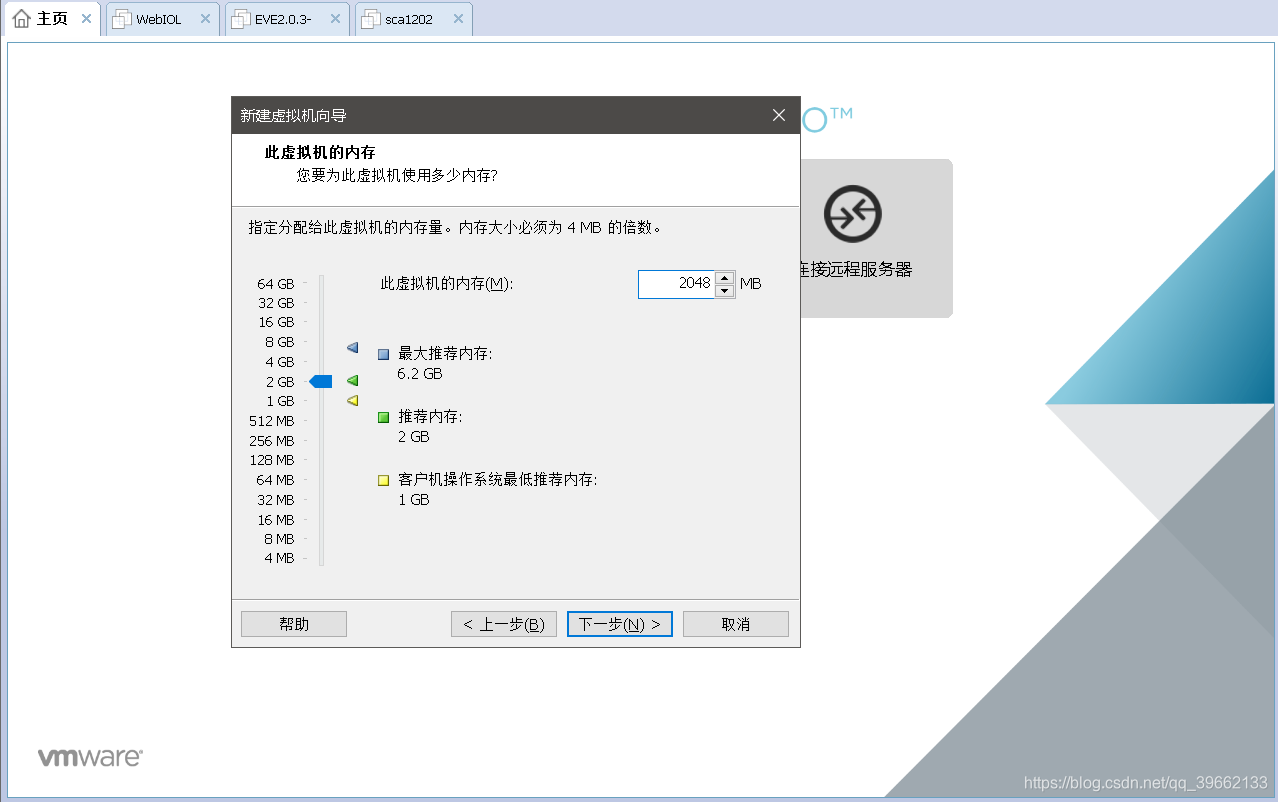Click the green 推荐内存 legend square

pos(383,417)
